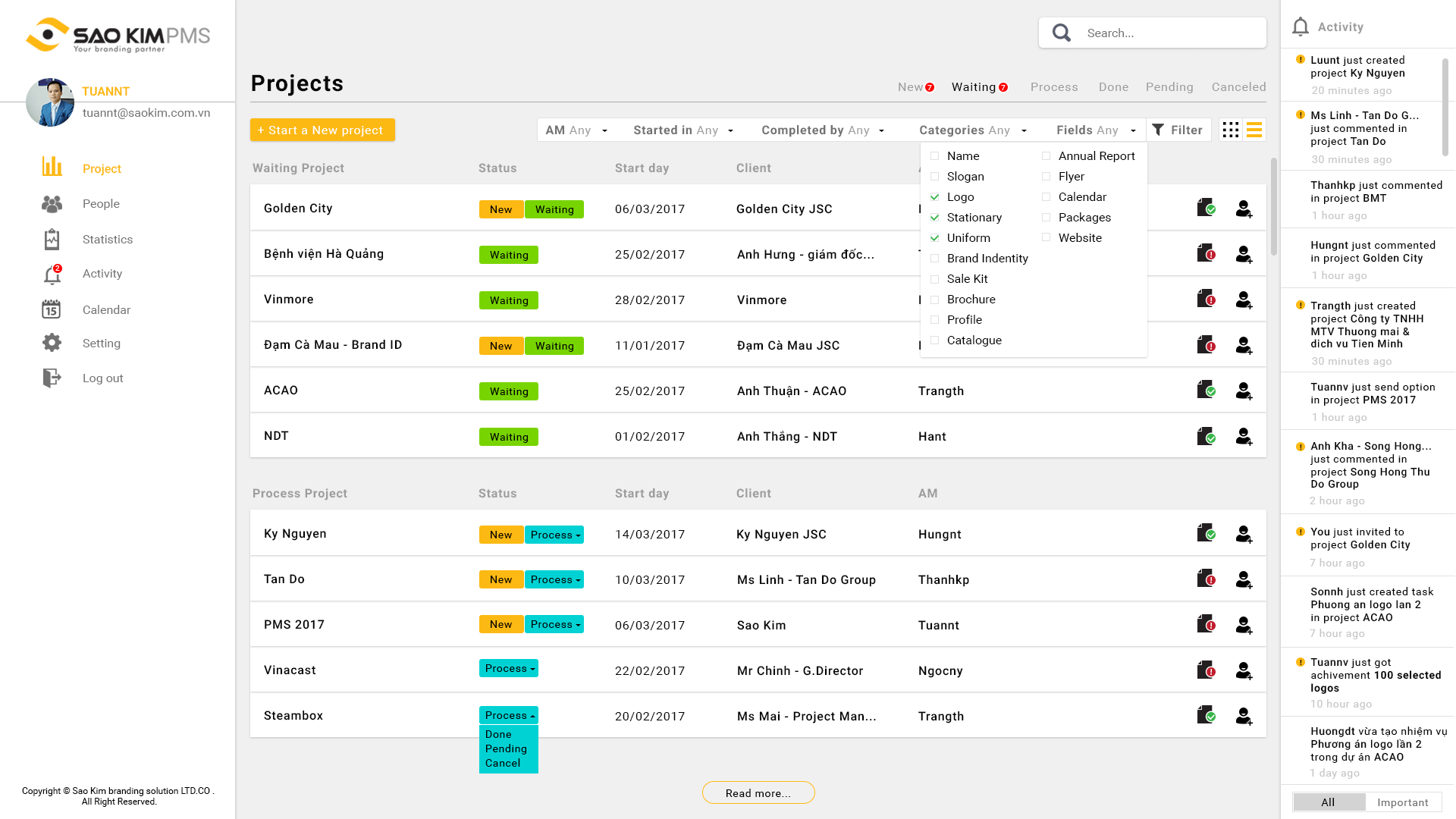Click Start a New project button

click(322, 130)
